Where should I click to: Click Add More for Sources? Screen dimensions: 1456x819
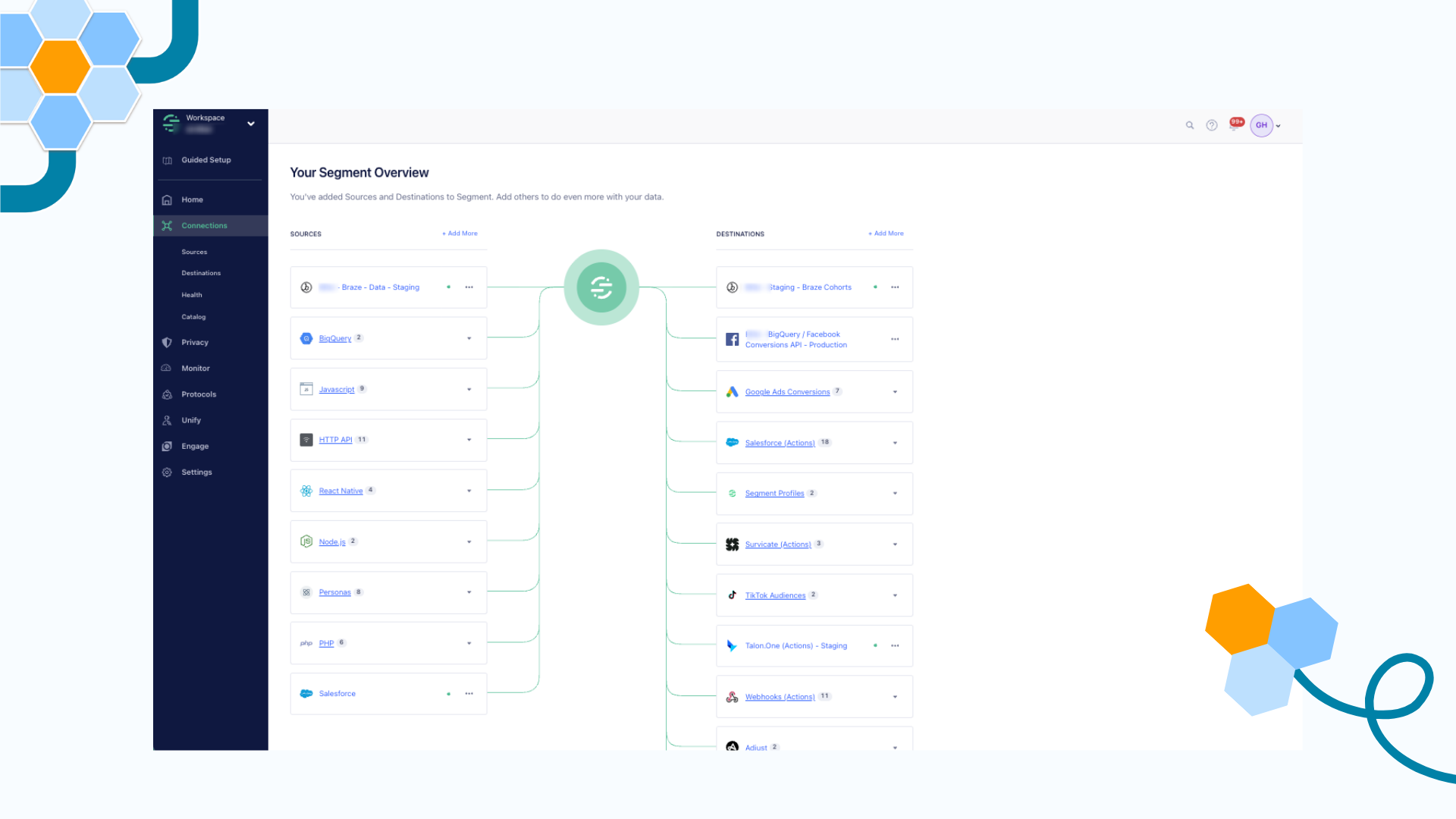pos(460,234)
